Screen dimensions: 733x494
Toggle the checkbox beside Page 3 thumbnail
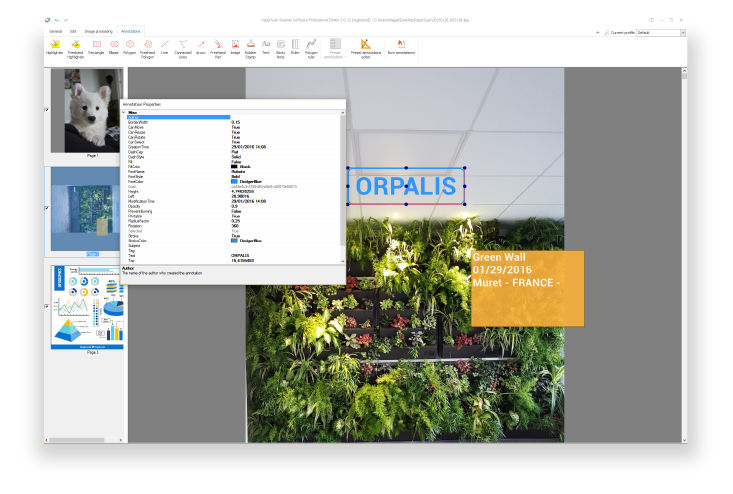coord(47,305)
